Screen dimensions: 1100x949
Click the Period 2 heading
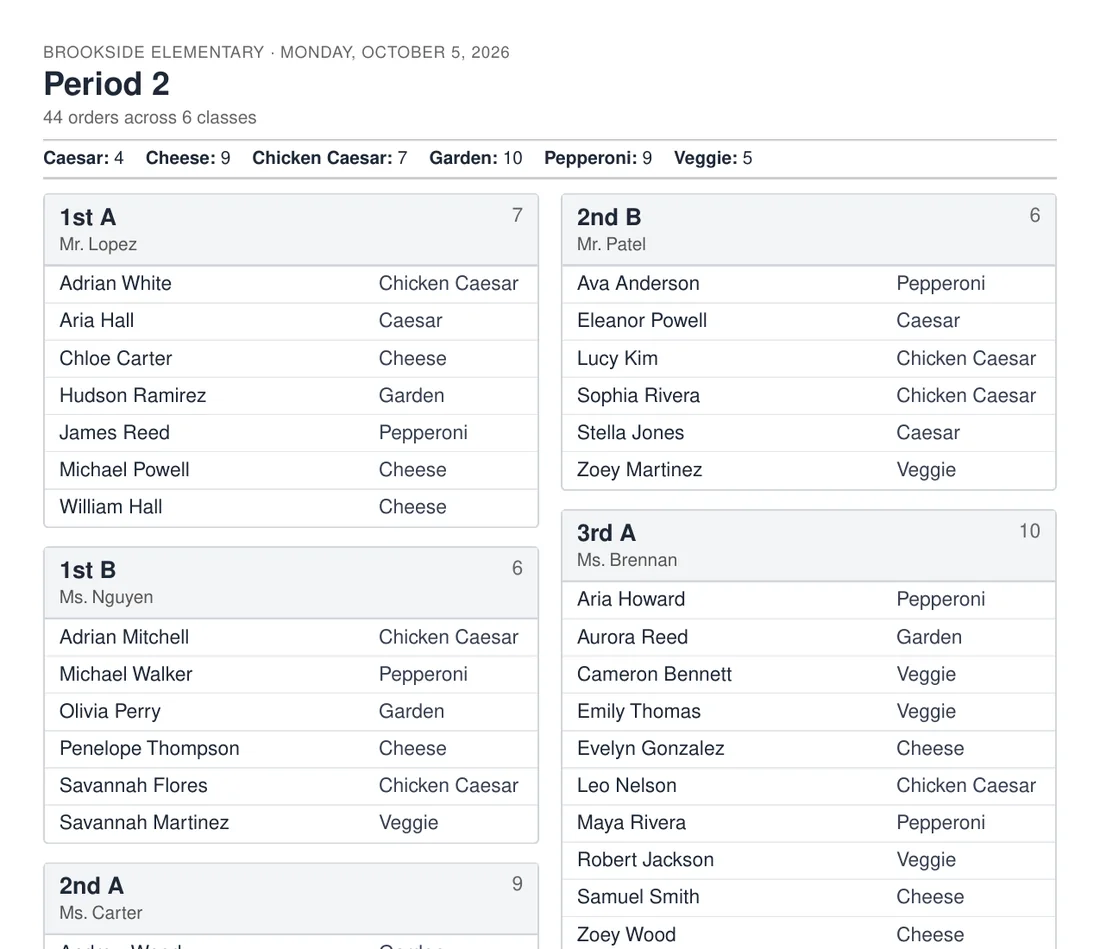coord(107,84)
